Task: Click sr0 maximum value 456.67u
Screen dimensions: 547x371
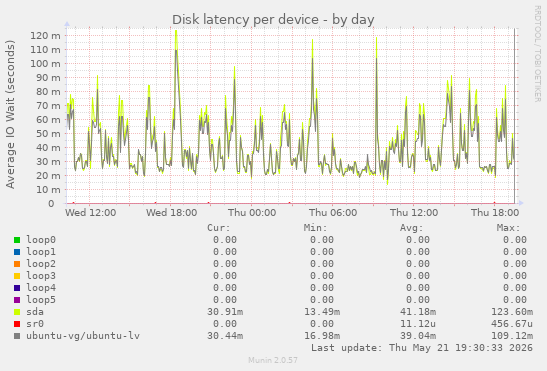Action: 512,324
